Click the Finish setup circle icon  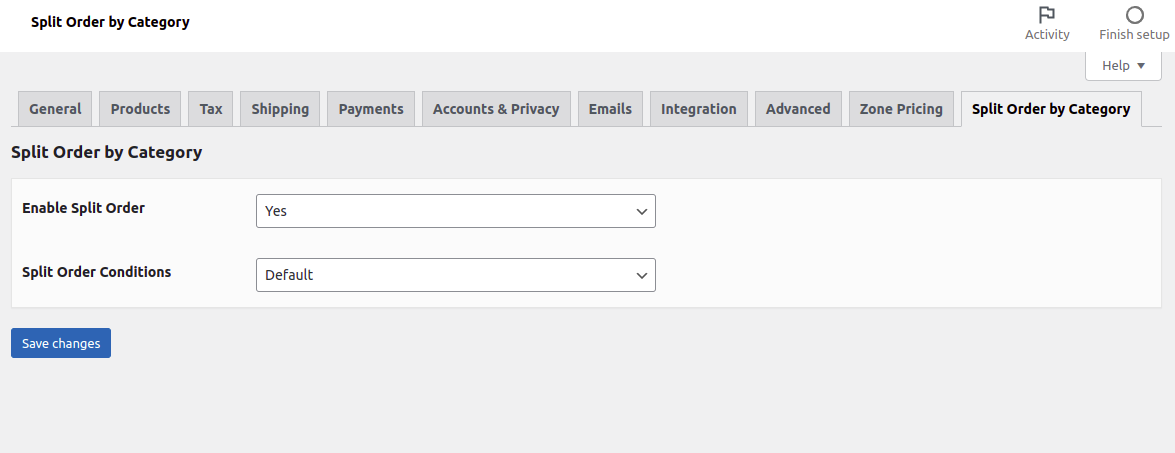[x=1135, y=15]
